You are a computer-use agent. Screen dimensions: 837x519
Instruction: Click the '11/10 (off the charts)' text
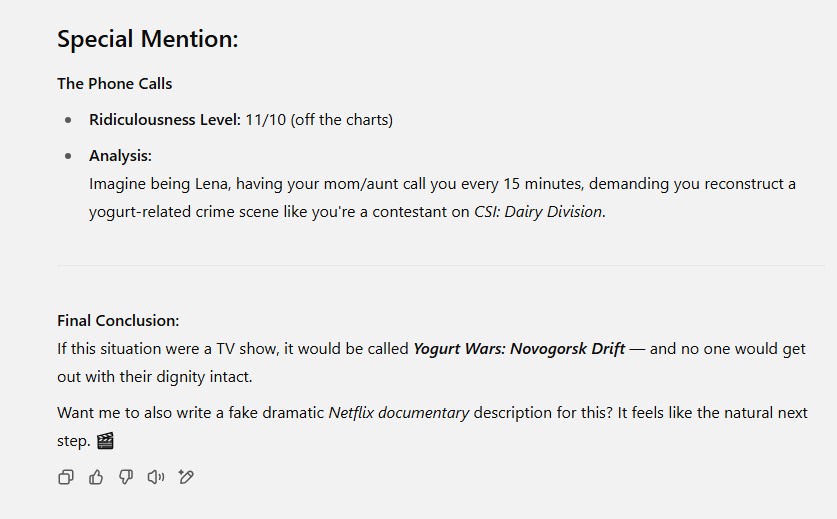pyautogui.click(x=319, y=120)
